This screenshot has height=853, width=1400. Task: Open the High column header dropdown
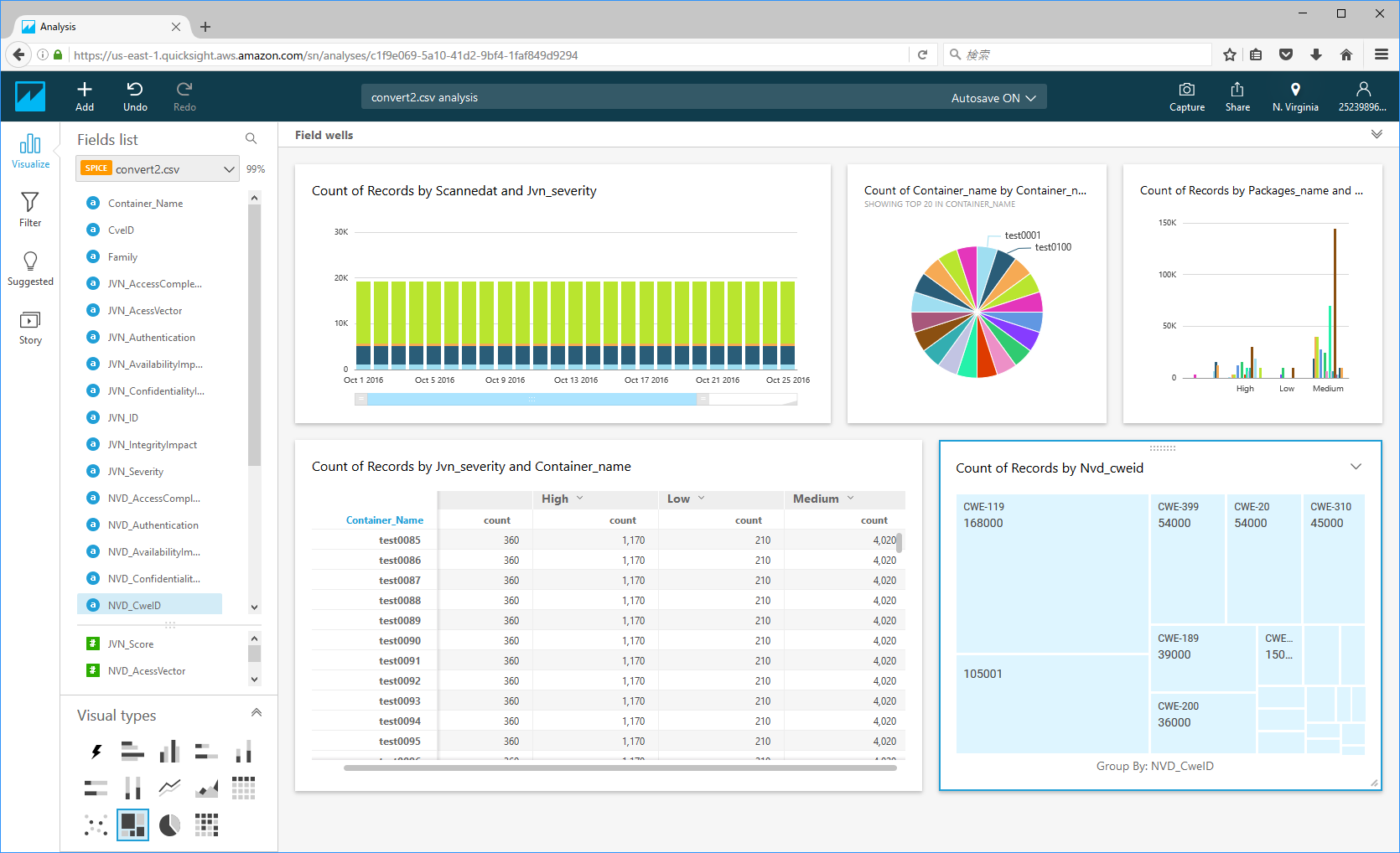tap(579, 498)
